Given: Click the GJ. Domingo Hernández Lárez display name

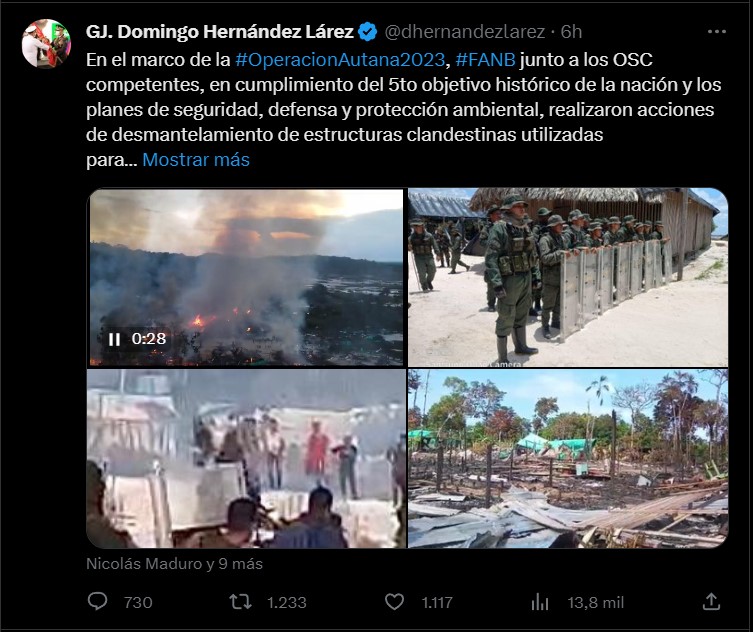Looking at the screenshot, I should click(x=220, y=32).
